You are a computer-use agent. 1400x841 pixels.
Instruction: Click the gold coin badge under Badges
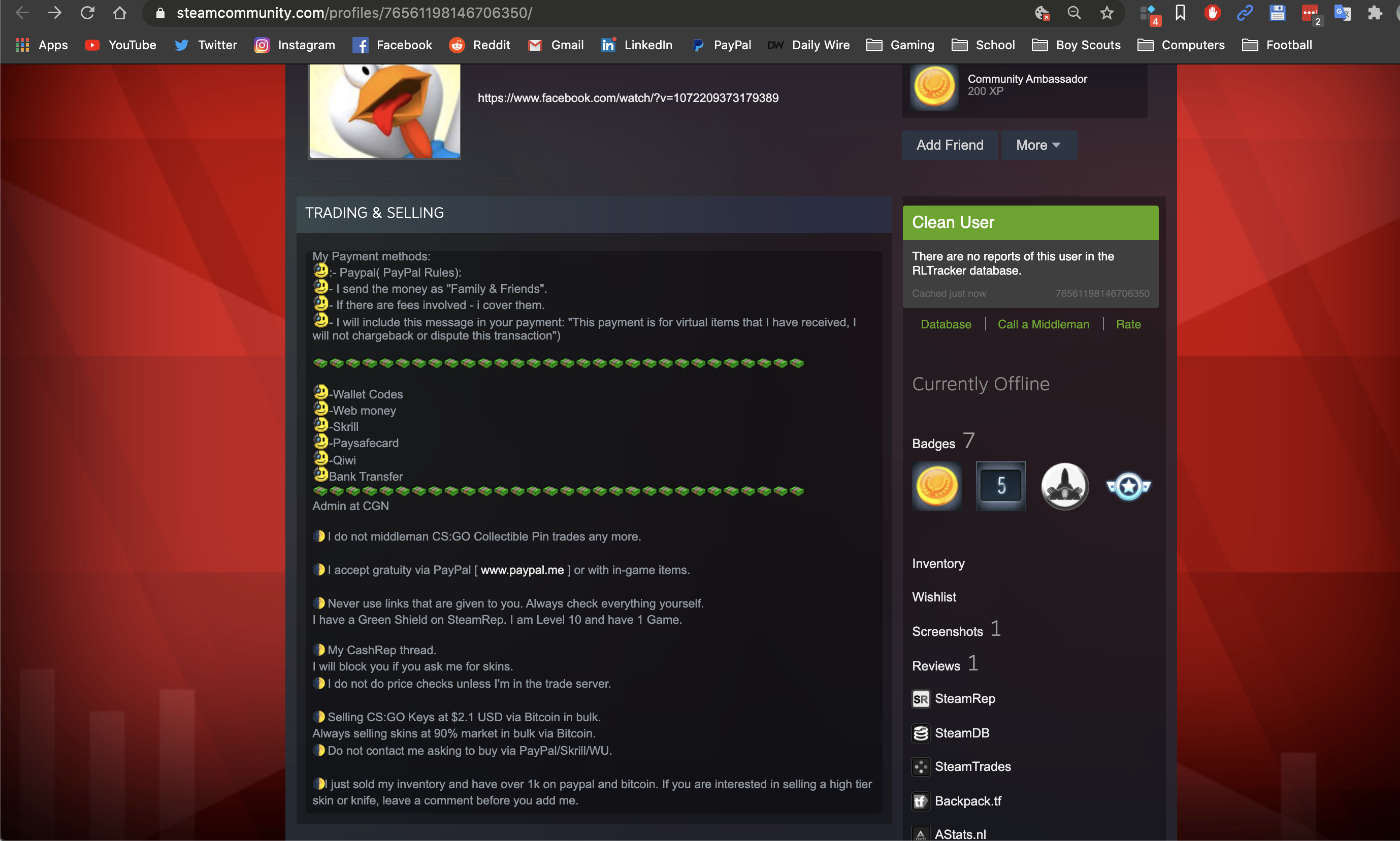coord(937,486)
